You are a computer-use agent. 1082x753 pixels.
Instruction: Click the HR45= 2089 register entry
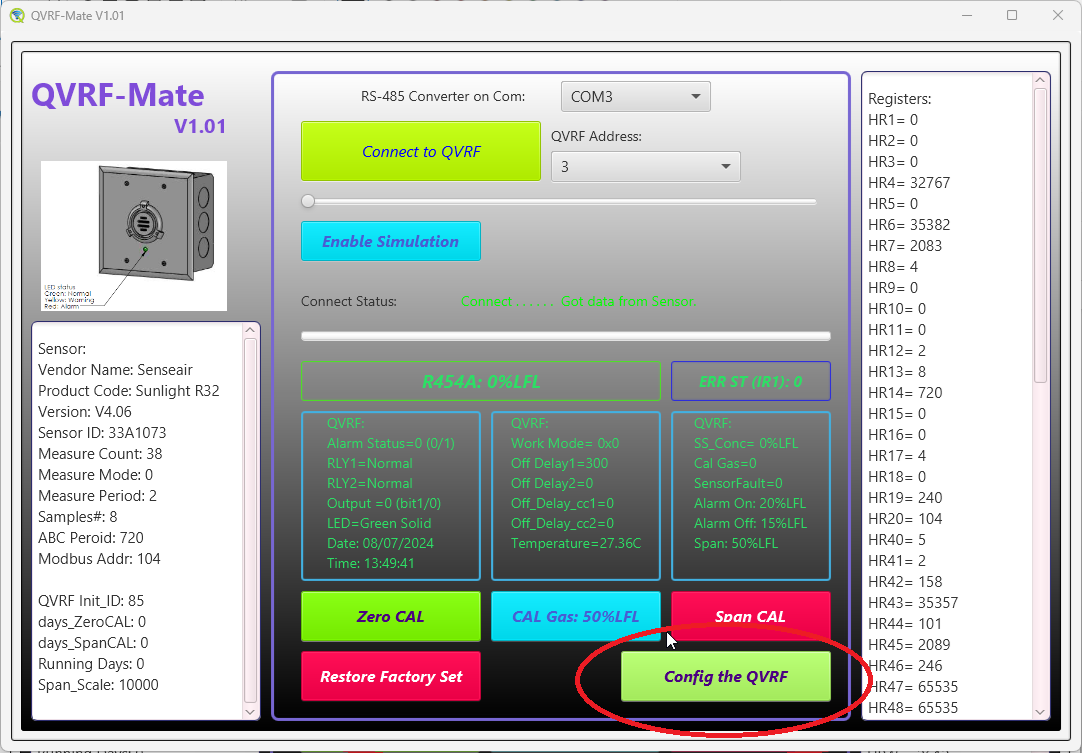(909, 645)
